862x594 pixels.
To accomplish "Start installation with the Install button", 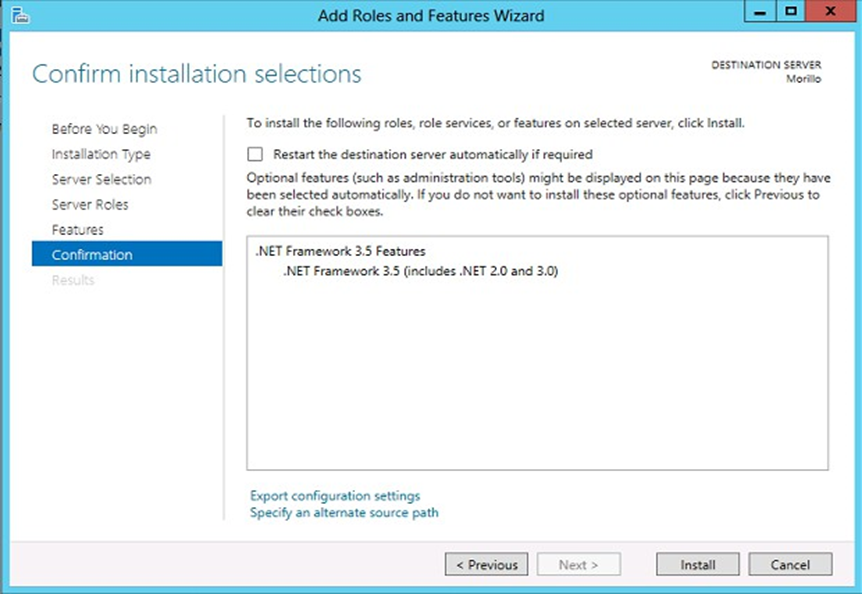I will click(697, 564).
